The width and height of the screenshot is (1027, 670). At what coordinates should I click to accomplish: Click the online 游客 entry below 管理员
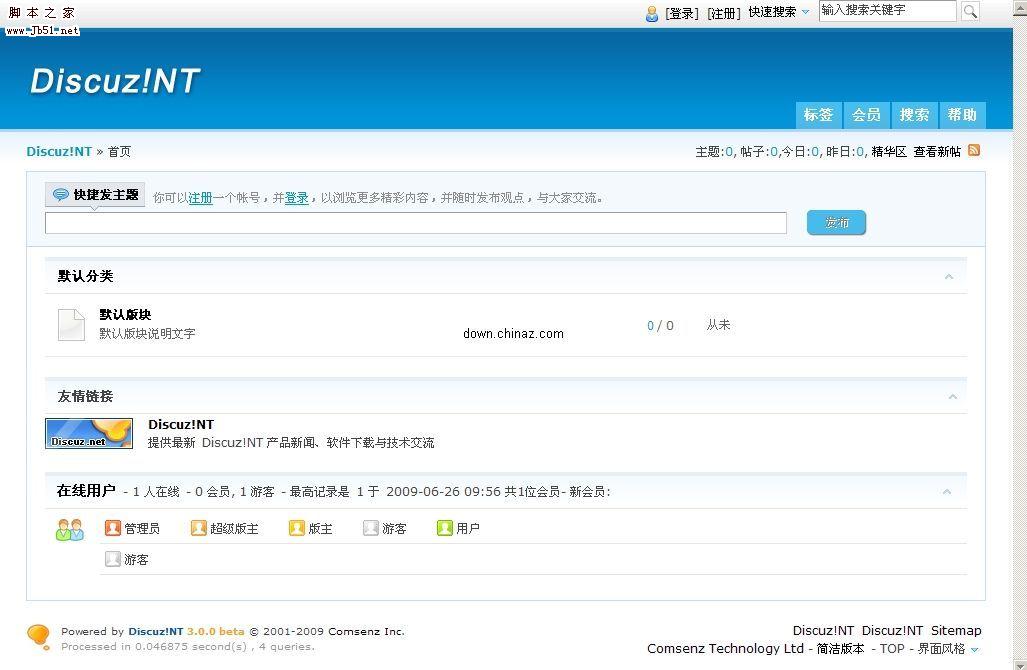[x=127, y=559]
